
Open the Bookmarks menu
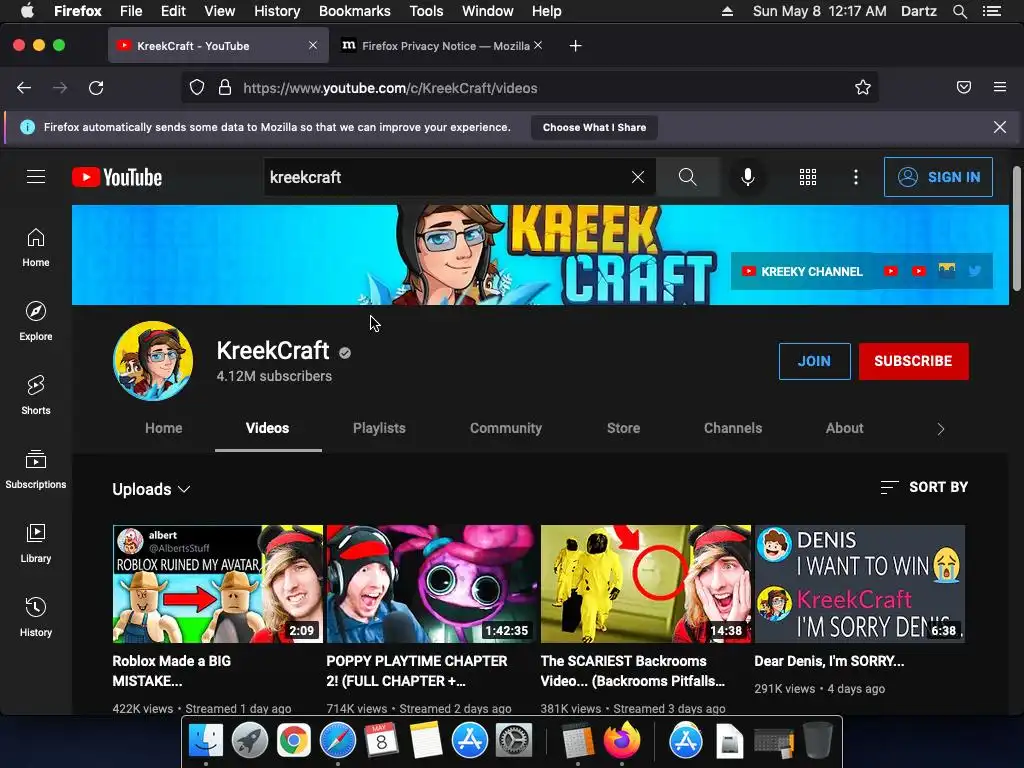pos(355,11)
